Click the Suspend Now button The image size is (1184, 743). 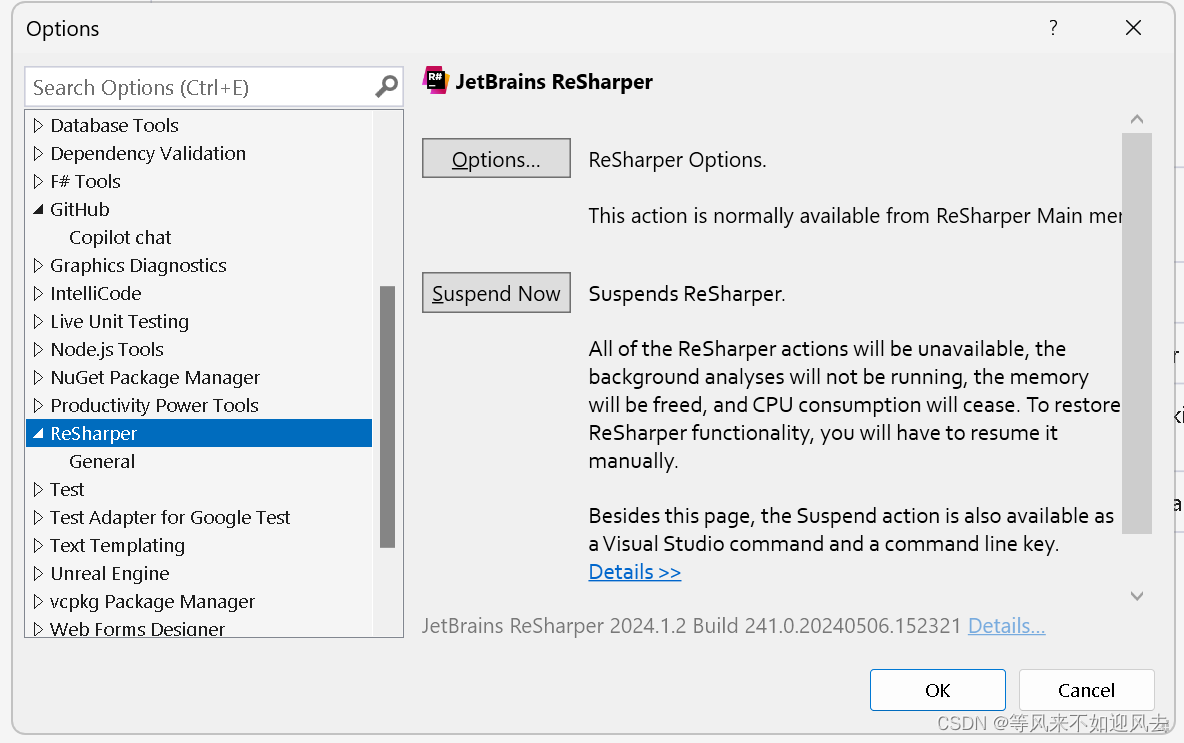click(x=496, y=293)
